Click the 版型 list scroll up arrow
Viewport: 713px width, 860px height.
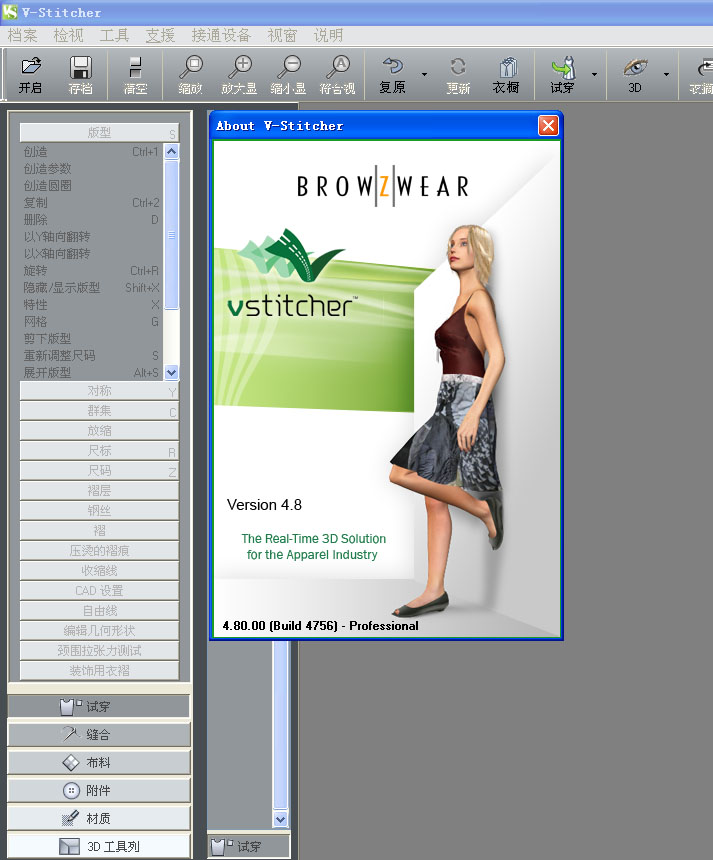click(x=172, y=151)
